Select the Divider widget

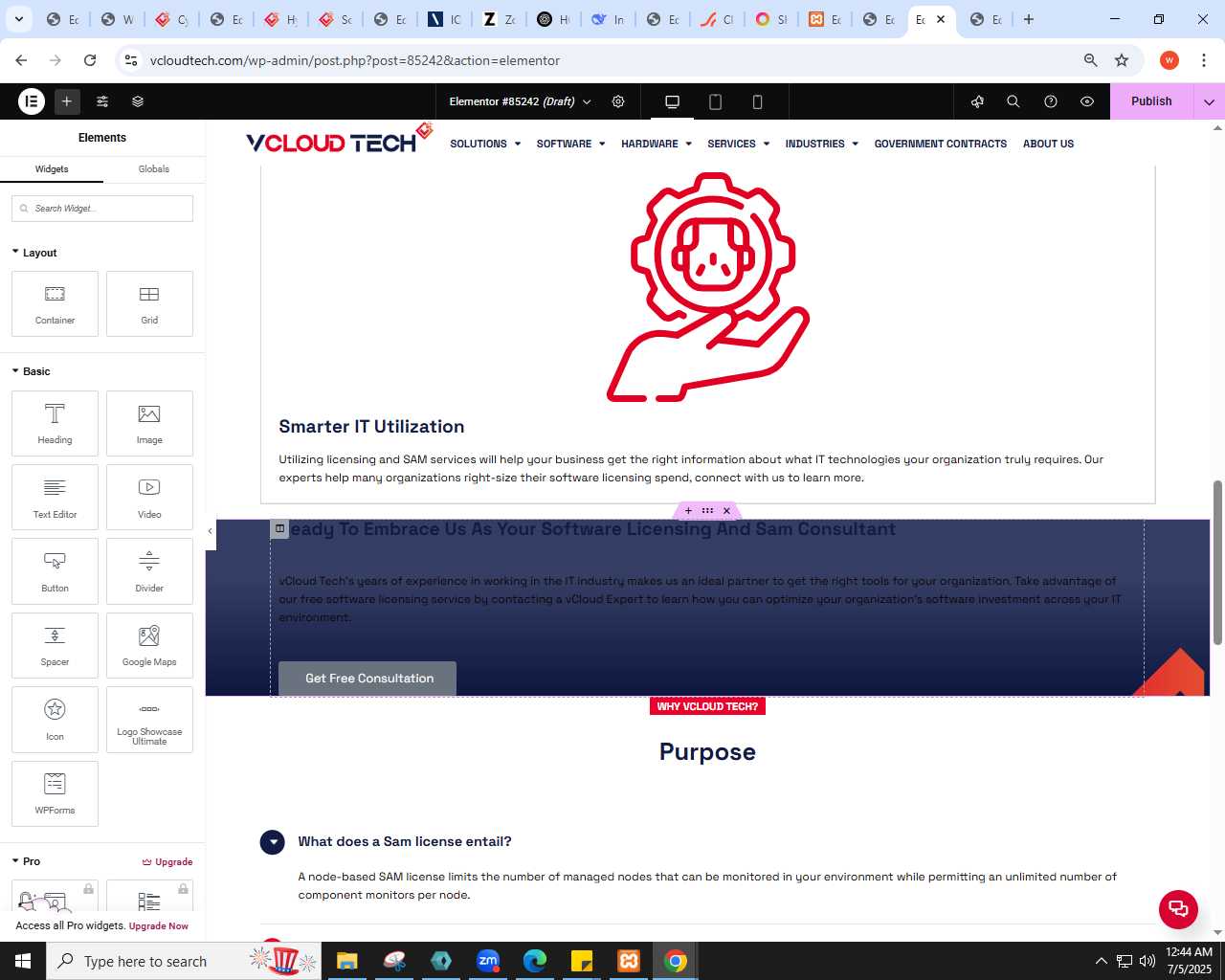[149, 571]
